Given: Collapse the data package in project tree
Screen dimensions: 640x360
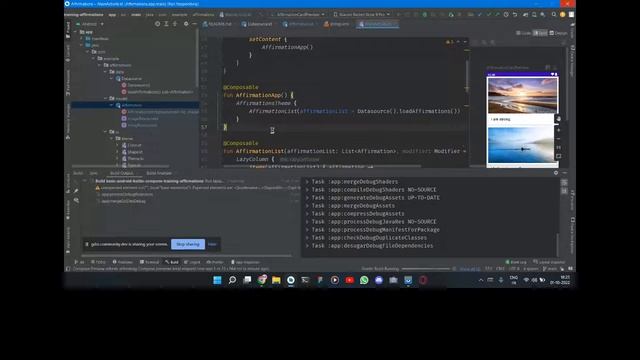Looking at the screenshot, I should (x=106, y=72).
